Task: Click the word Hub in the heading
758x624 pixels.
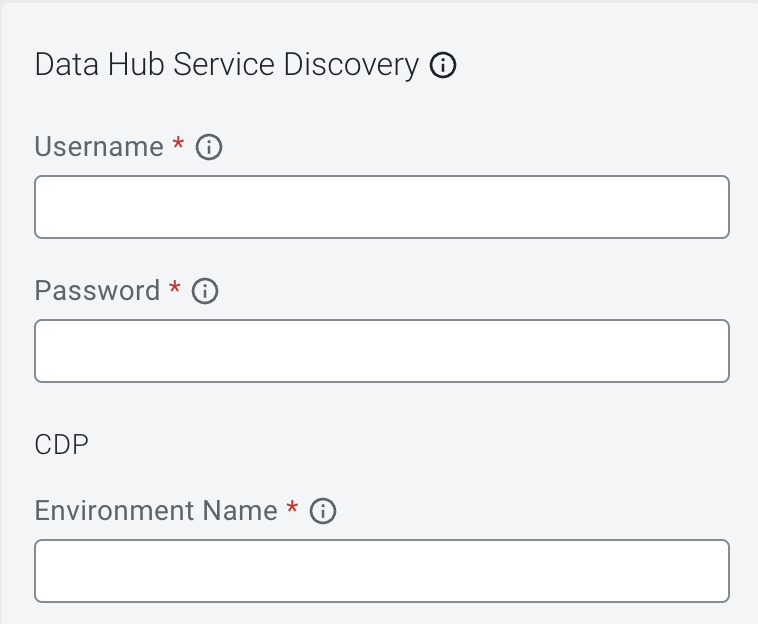Action: click(136, 64)
